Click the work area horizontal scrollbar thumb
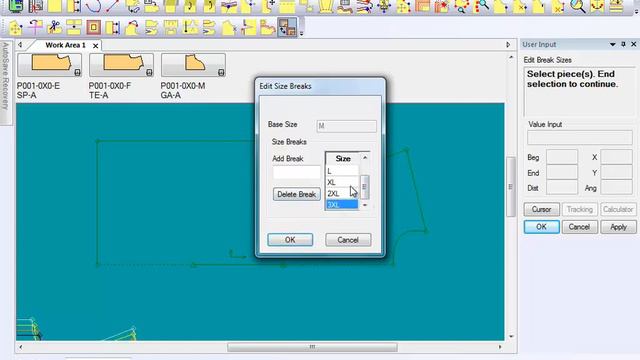Screen dimensions: 640x360 pos(312,347)
